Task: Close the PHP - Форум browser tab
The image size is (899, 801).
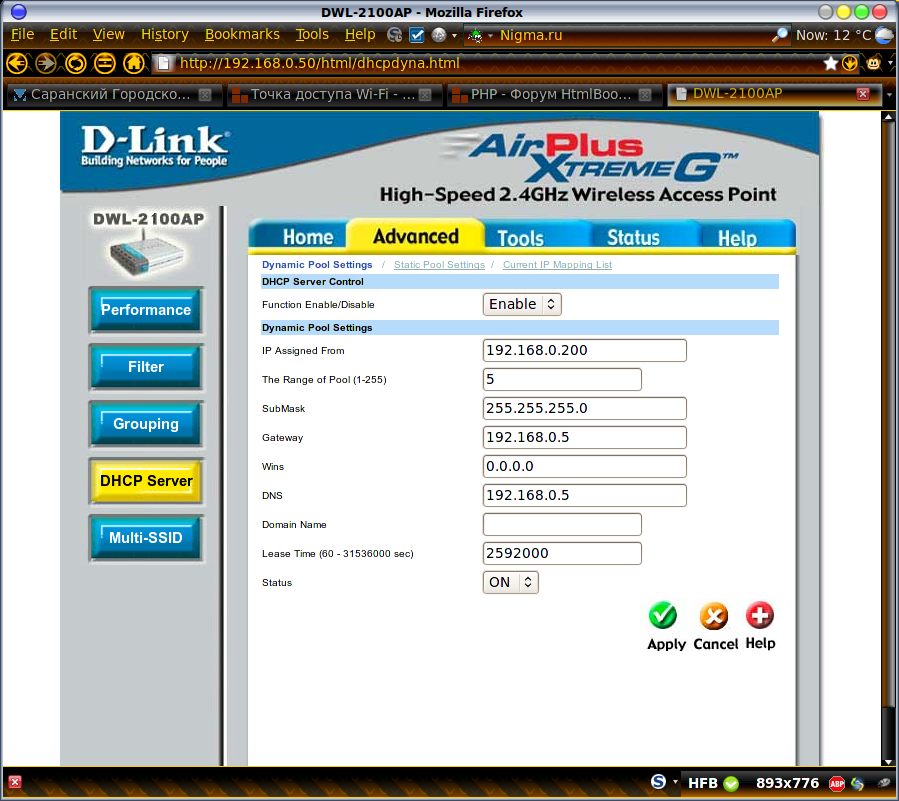Action: tap(645, 95)
